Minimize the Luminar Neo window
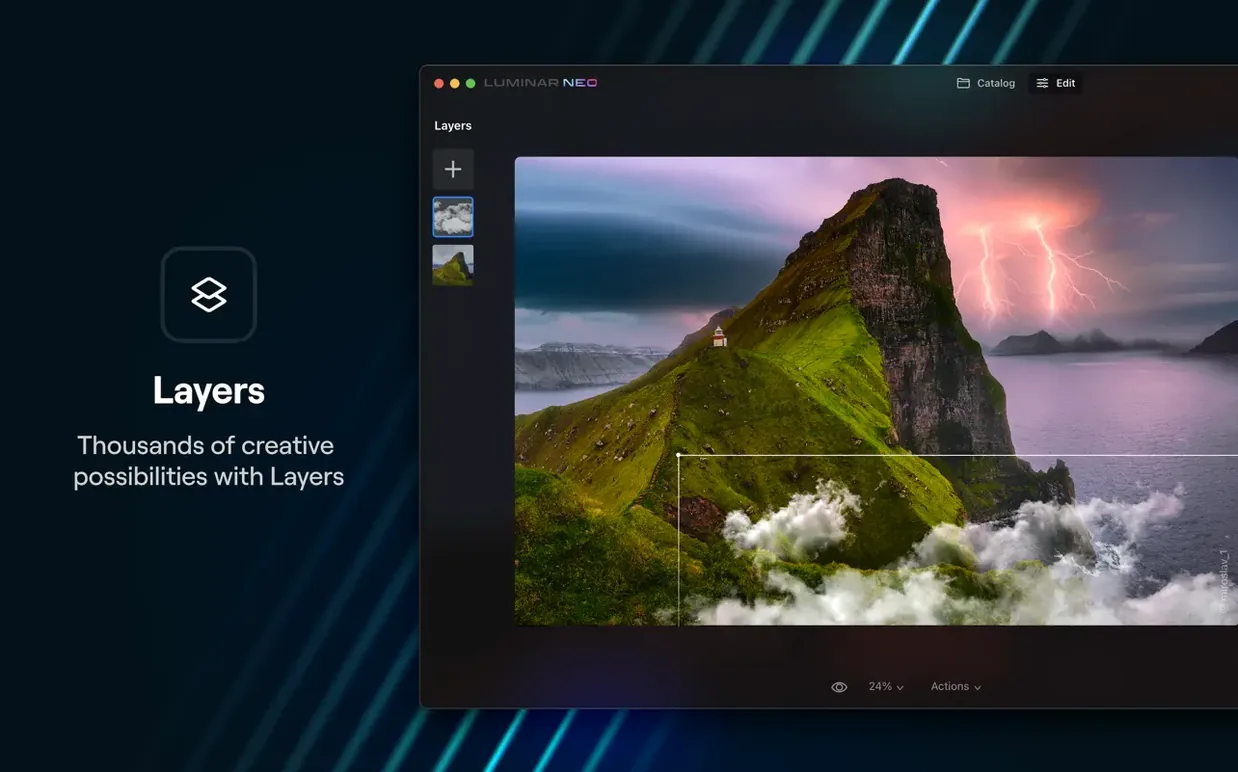The width and height of the screenshot is (1238, 772). pos(455,83)
